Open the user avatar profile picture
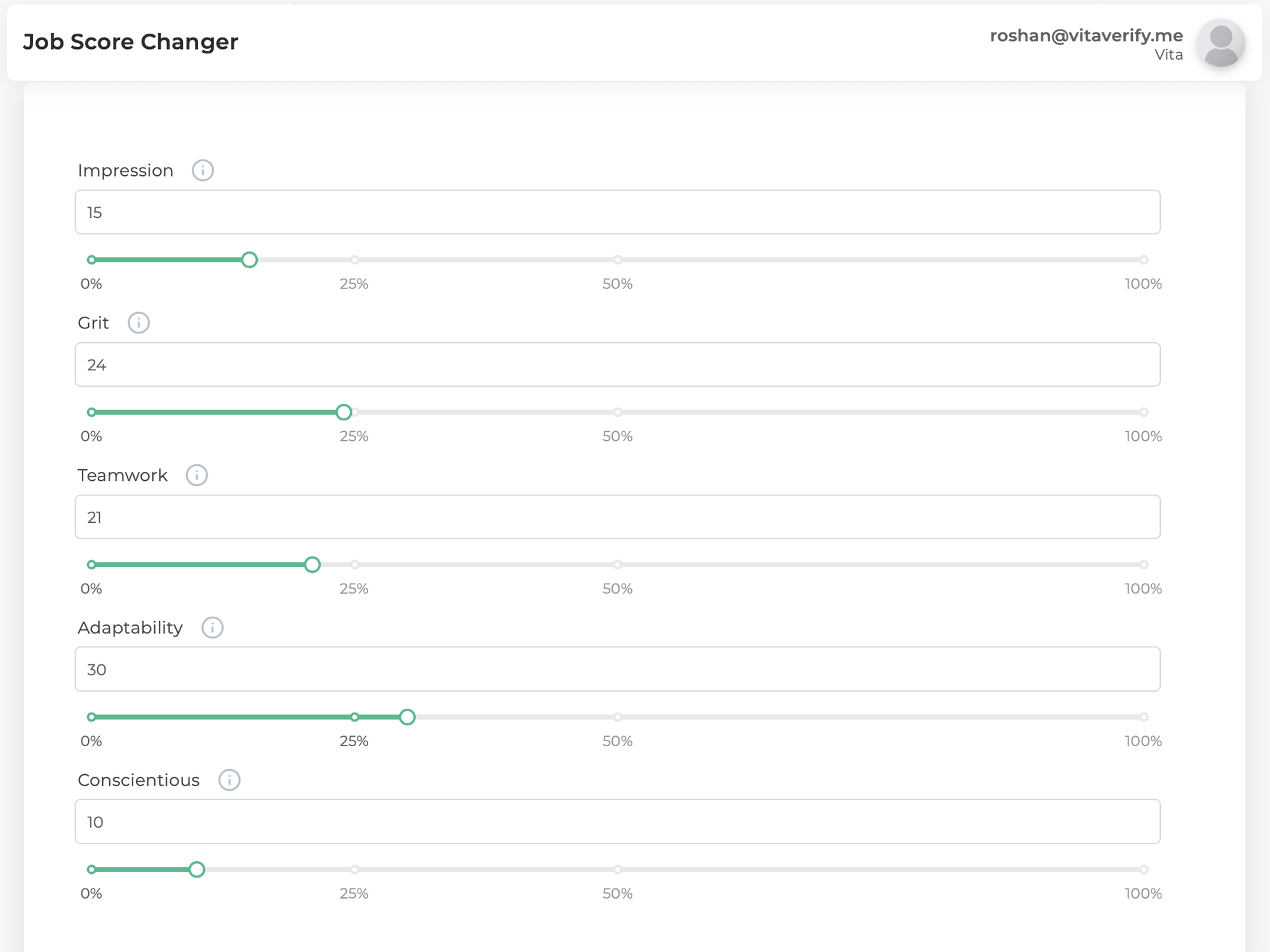The width and height of the screenshot is (1270, 952). [x=1220, y=43]
